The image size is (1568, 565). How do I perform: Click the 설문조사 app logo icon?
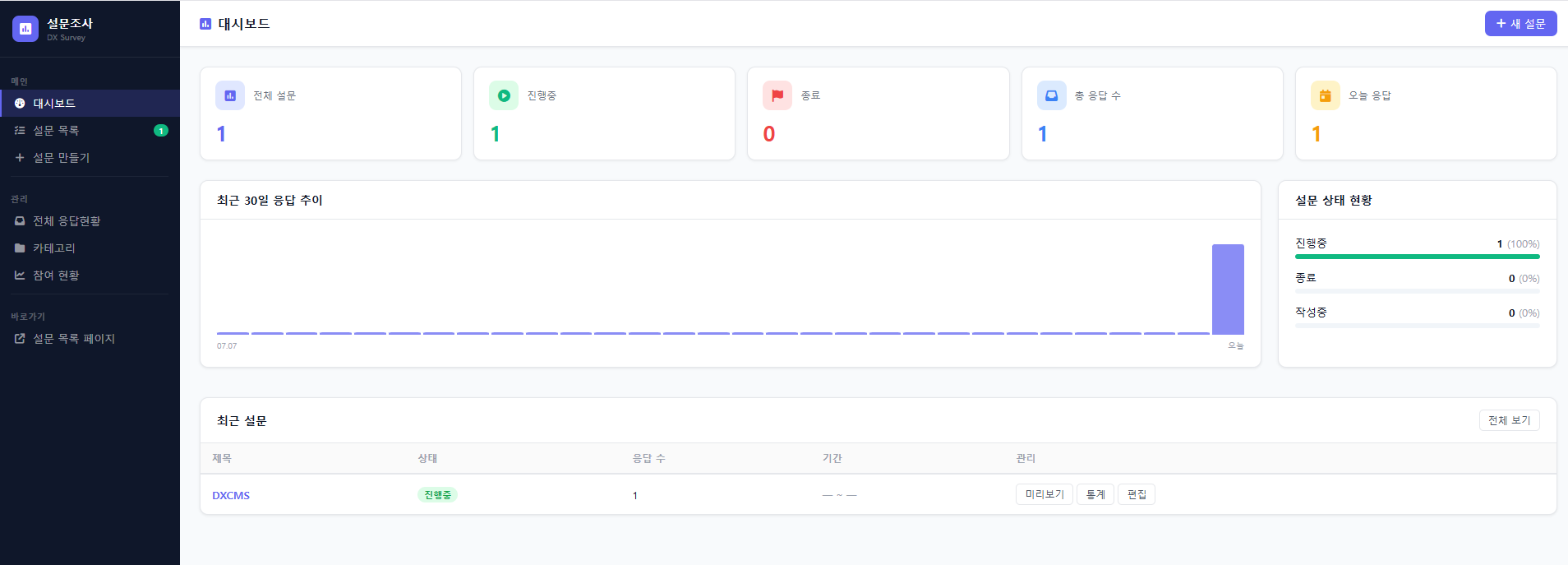[25, 29]
